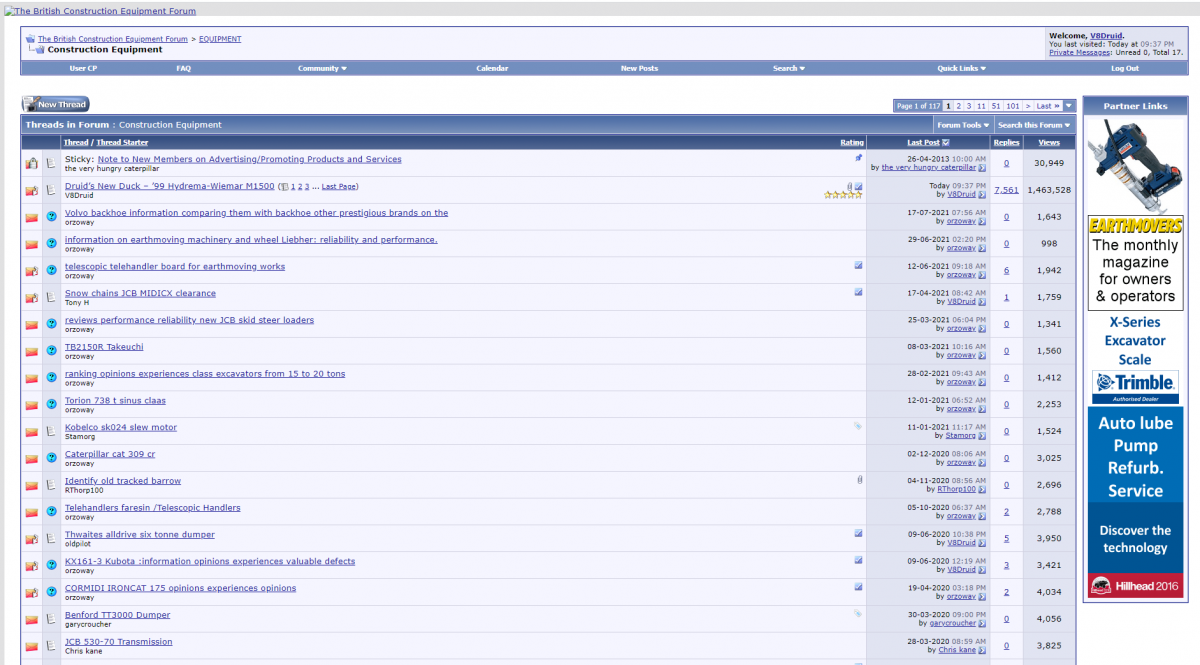
Task: Click The British Construction Equipment Forum header logo
Action: point(101,11)
